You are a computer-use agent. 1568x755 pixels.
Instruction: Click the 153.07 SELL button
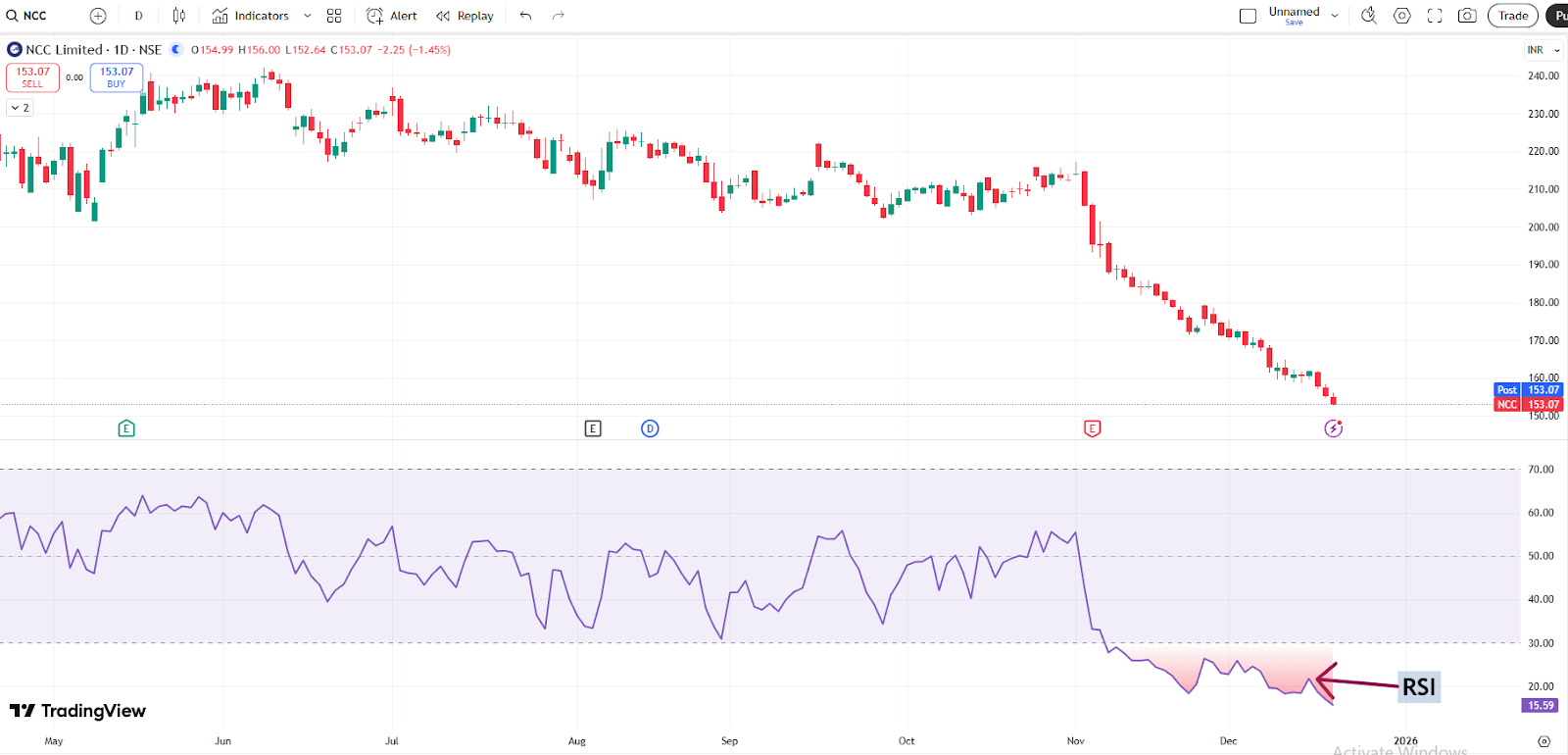pyautogui.click(x=32, y=77)
